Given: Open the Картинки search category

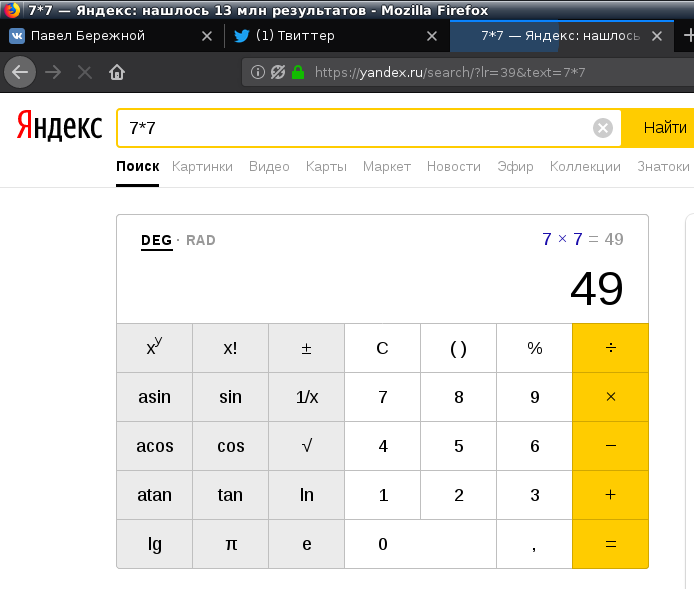Looking at the screenshot, I should 202,166.
